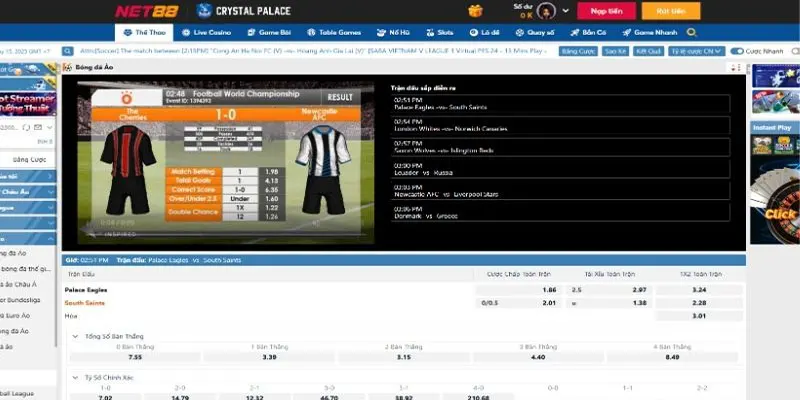Click the Kết Quả button
The image size is (800, 400).
pos(648,51)
